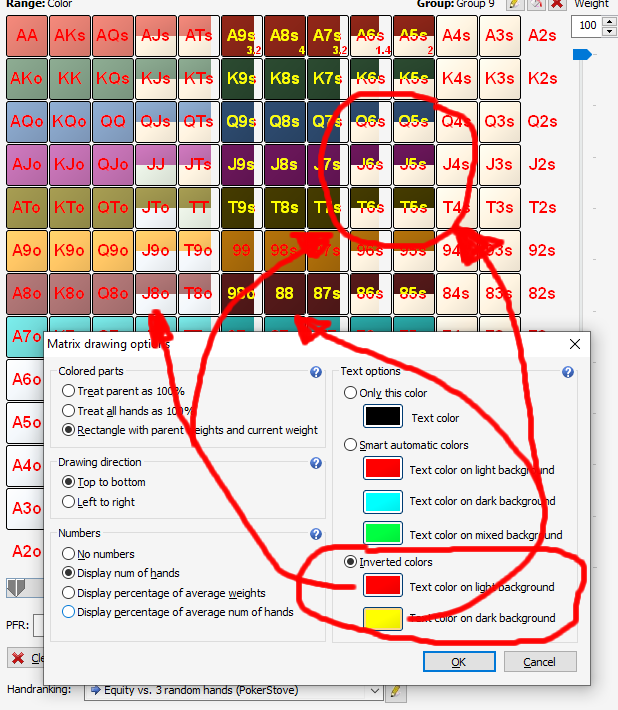Select No numbers option
The width and height of the screenshot is (618, 710).
click(x=98, y=554)
